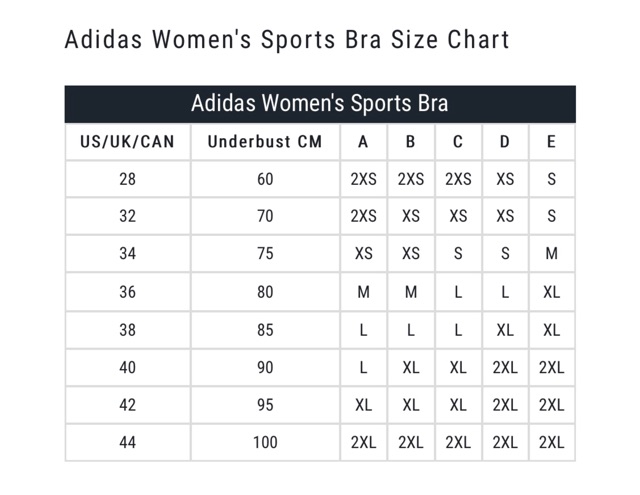This screenshot has height=495, width=640.
Task: Click the page title 'Adidas Women's Sports Bra Size Chart'
Action: click(287, 40)
